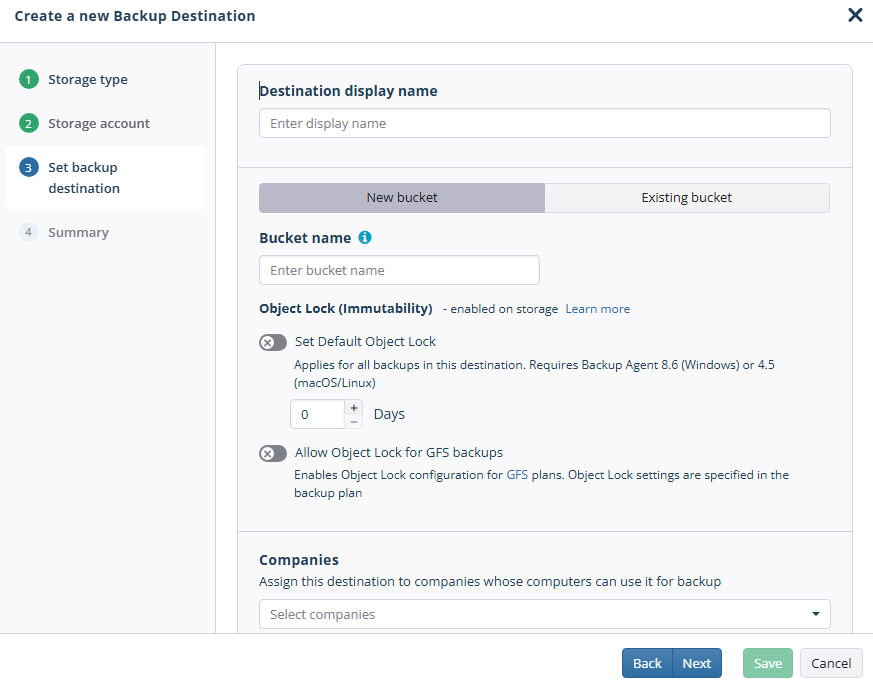This screenshot has height=687, width=873.
Task: Focus the Destination display name field
Action: click(x=545, y=123)
